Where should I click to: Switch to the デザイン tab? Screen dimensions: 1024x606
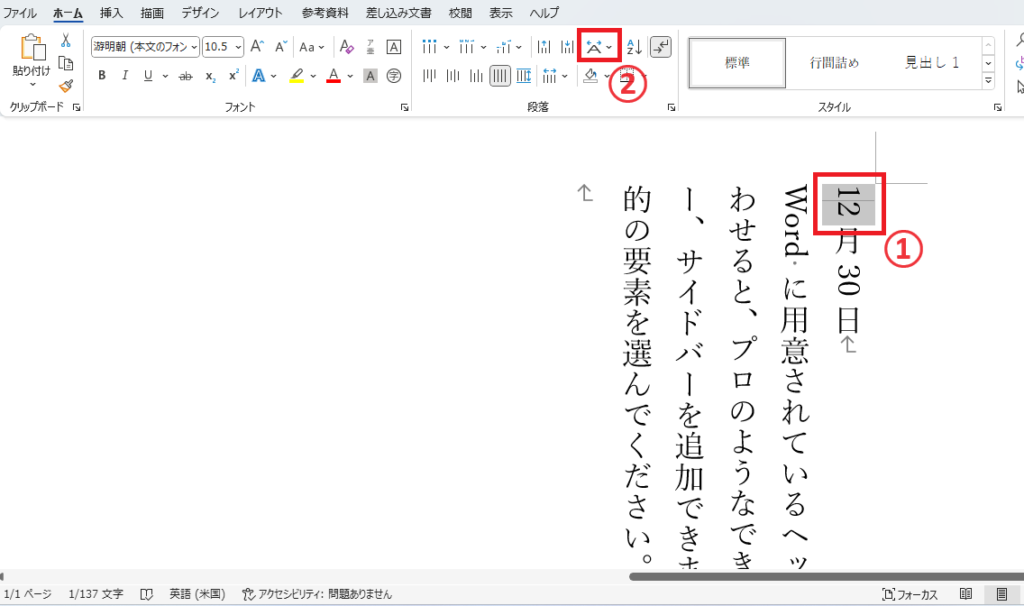[200, 12]
